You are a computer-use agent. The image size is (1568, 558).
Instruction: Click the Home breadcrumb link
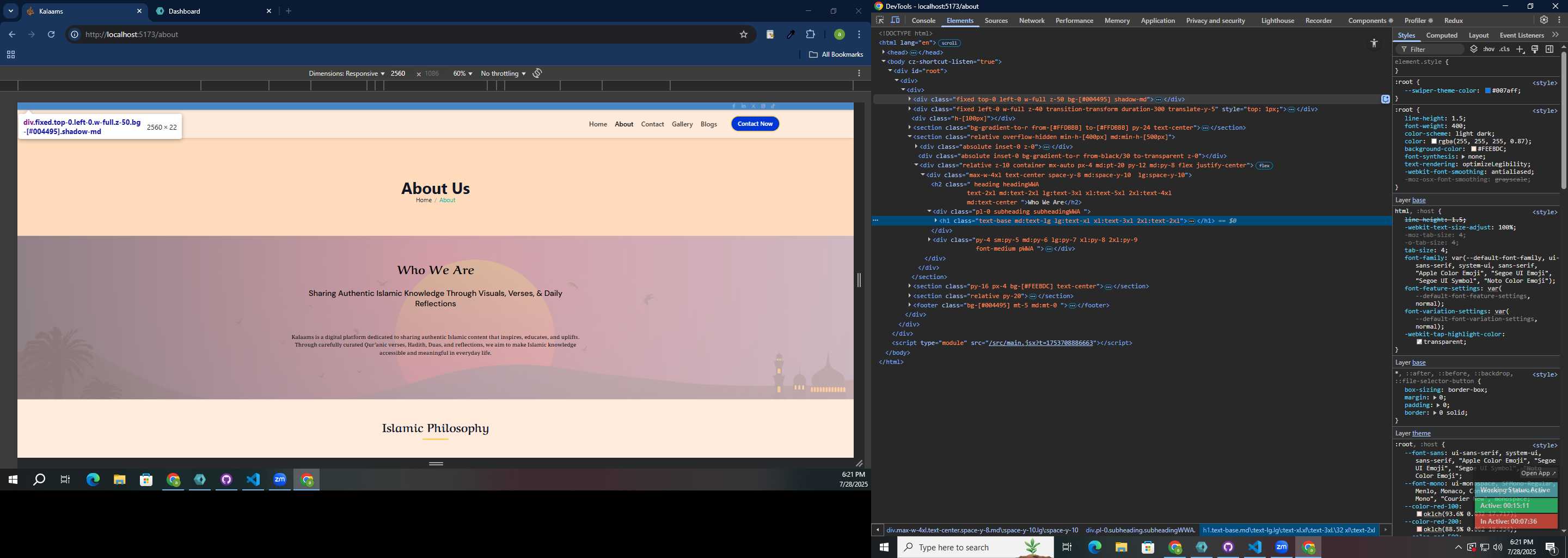(x=424, y=201)
